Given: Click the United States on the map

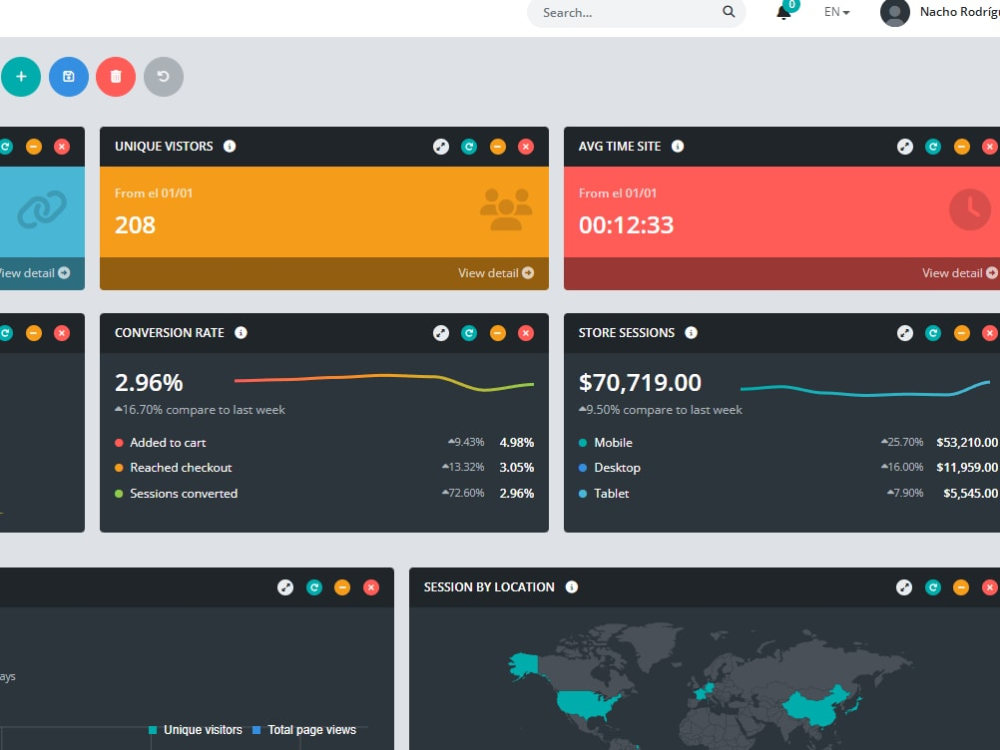Looking at the screenshot, I should point(587,703).
